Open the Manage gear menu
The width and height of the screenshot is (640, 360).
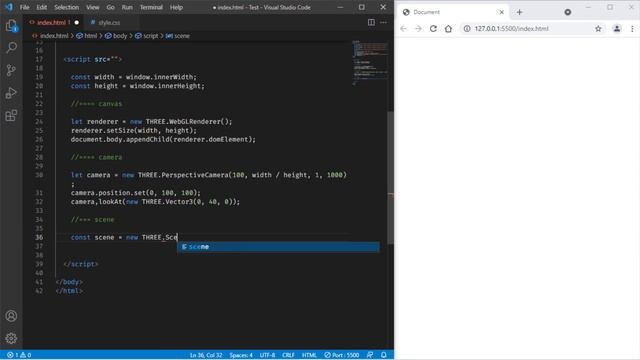click(x=11, y=338)
